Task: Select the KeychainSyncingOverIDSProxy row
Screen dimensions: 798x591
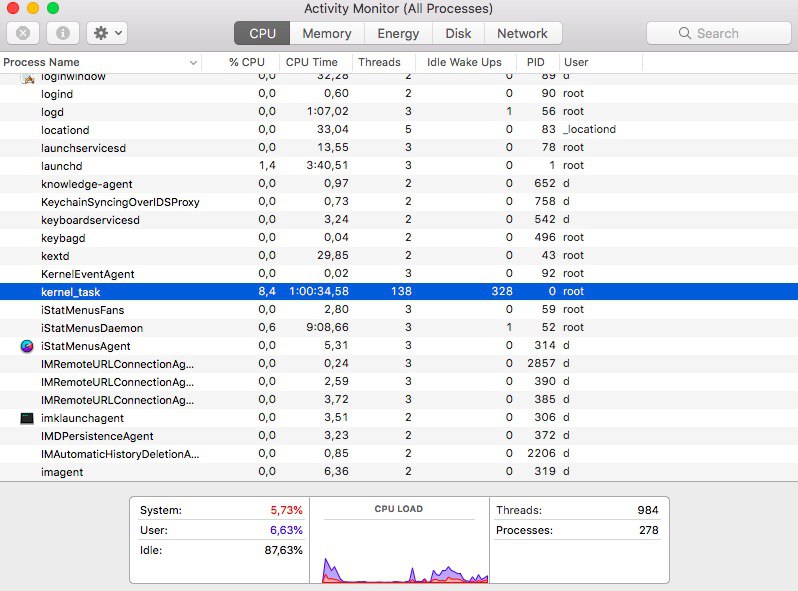Action: [x=399, y=202]
